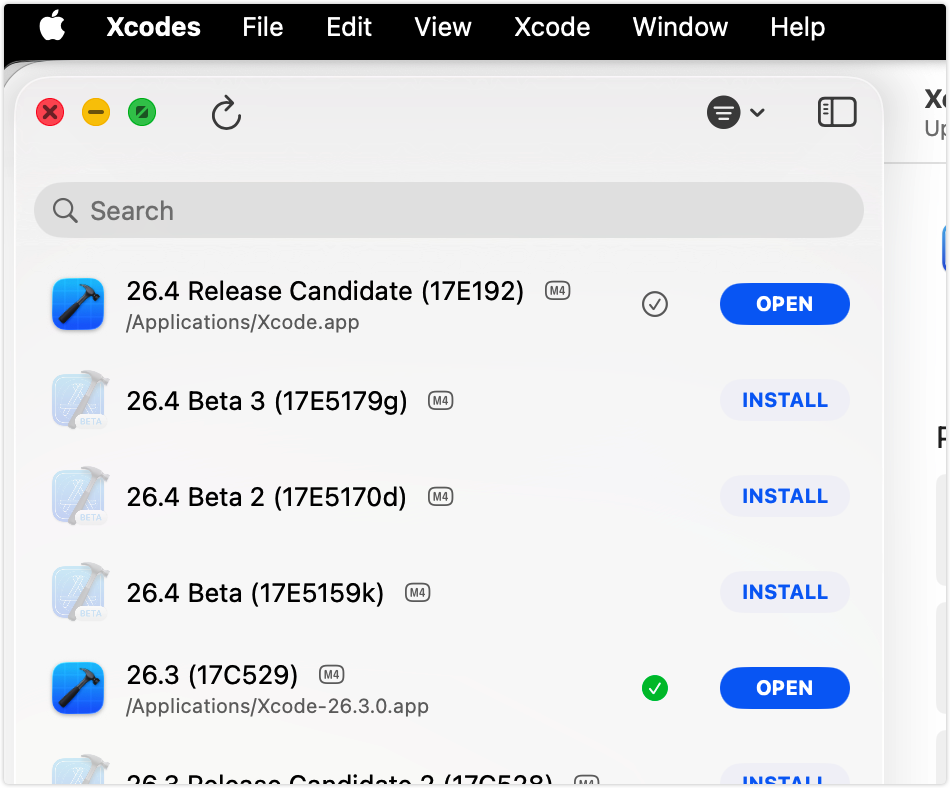
Task: Select the 26.4 Beta 3 Xcode icon
Action: (78, 400)
